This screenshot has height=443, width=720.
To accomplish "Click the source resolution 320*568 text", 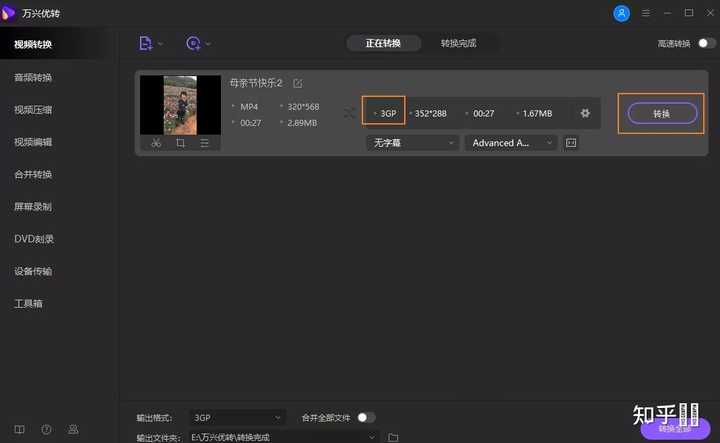I will 303,107.
